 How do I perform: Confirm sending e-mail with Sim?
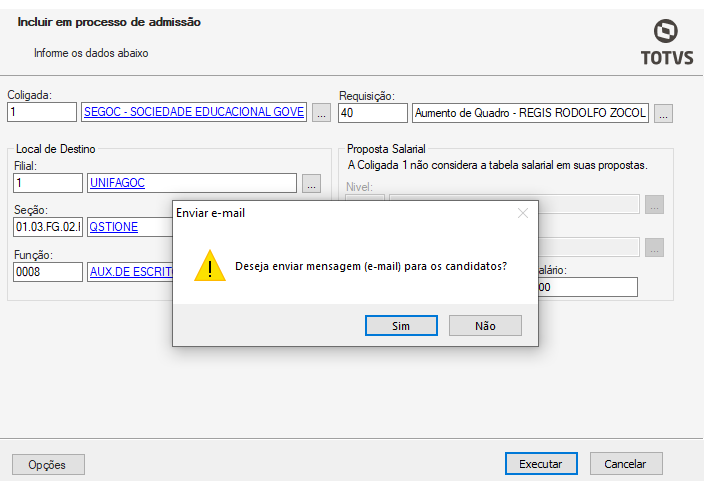point(401,326)
